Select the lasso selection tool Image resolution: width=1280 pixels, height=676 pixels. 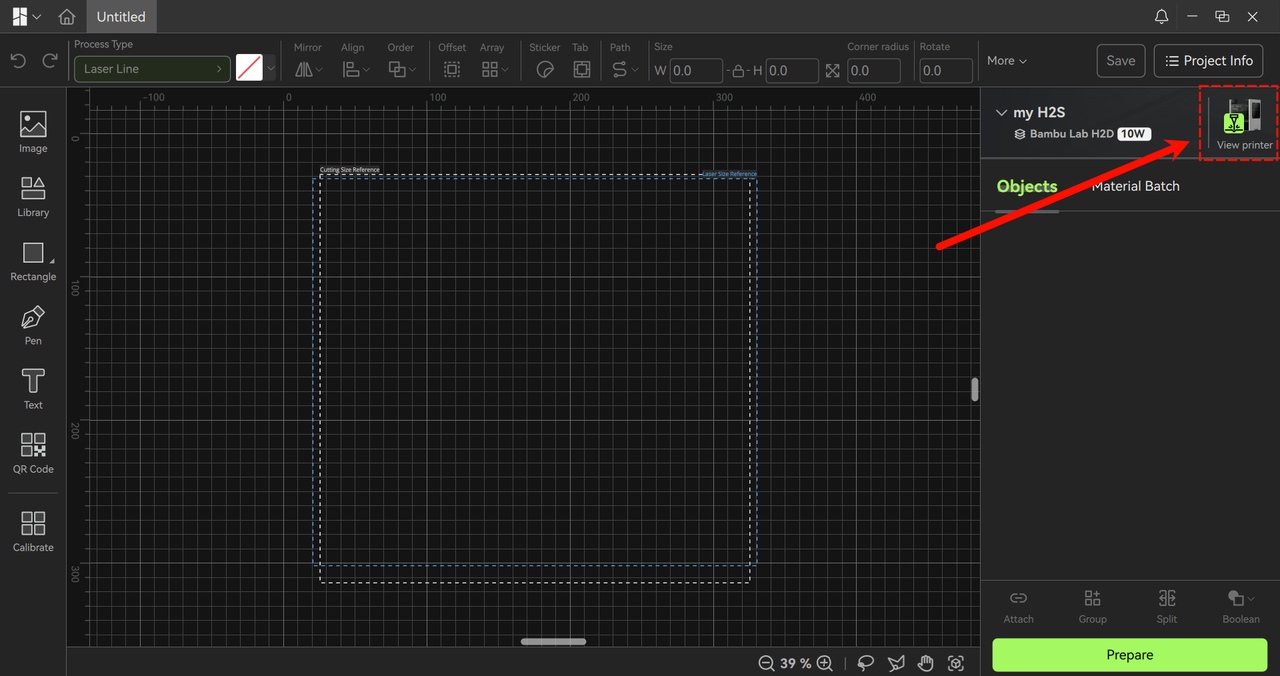click(x=866, y=663)
